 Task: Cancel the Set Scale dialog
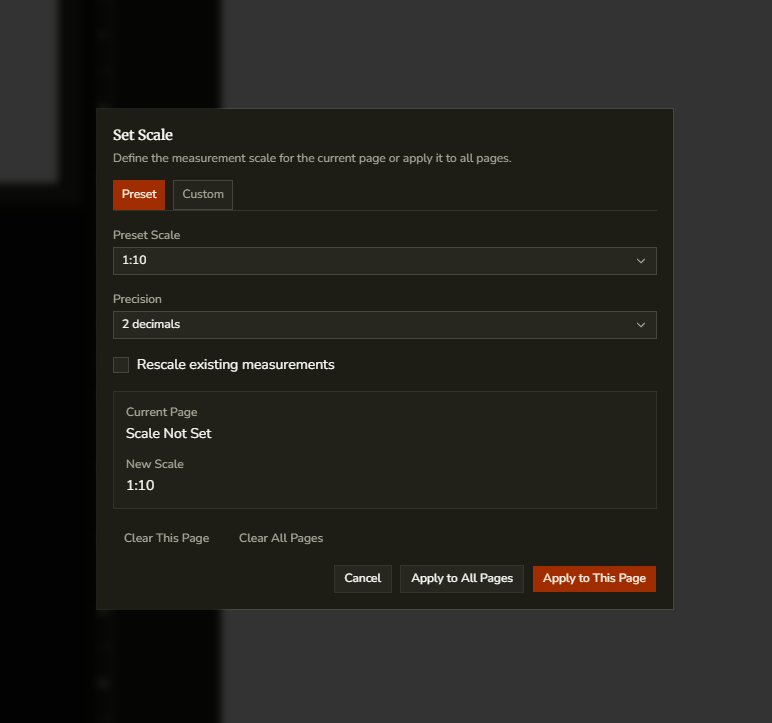[x=363, y=579]
